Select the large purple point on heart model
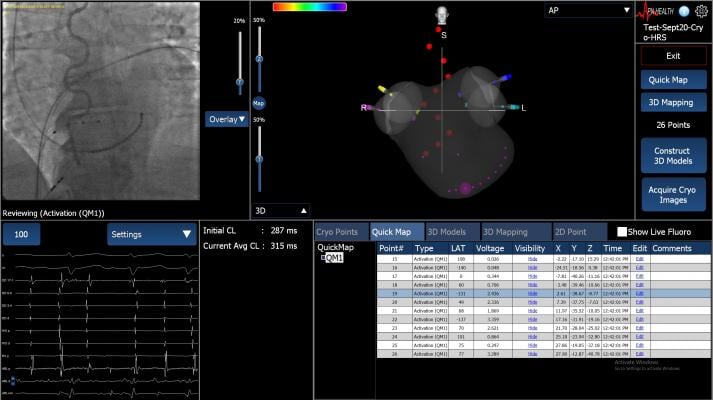This screenshot has height=400, width=713. [x=464, y=187]
